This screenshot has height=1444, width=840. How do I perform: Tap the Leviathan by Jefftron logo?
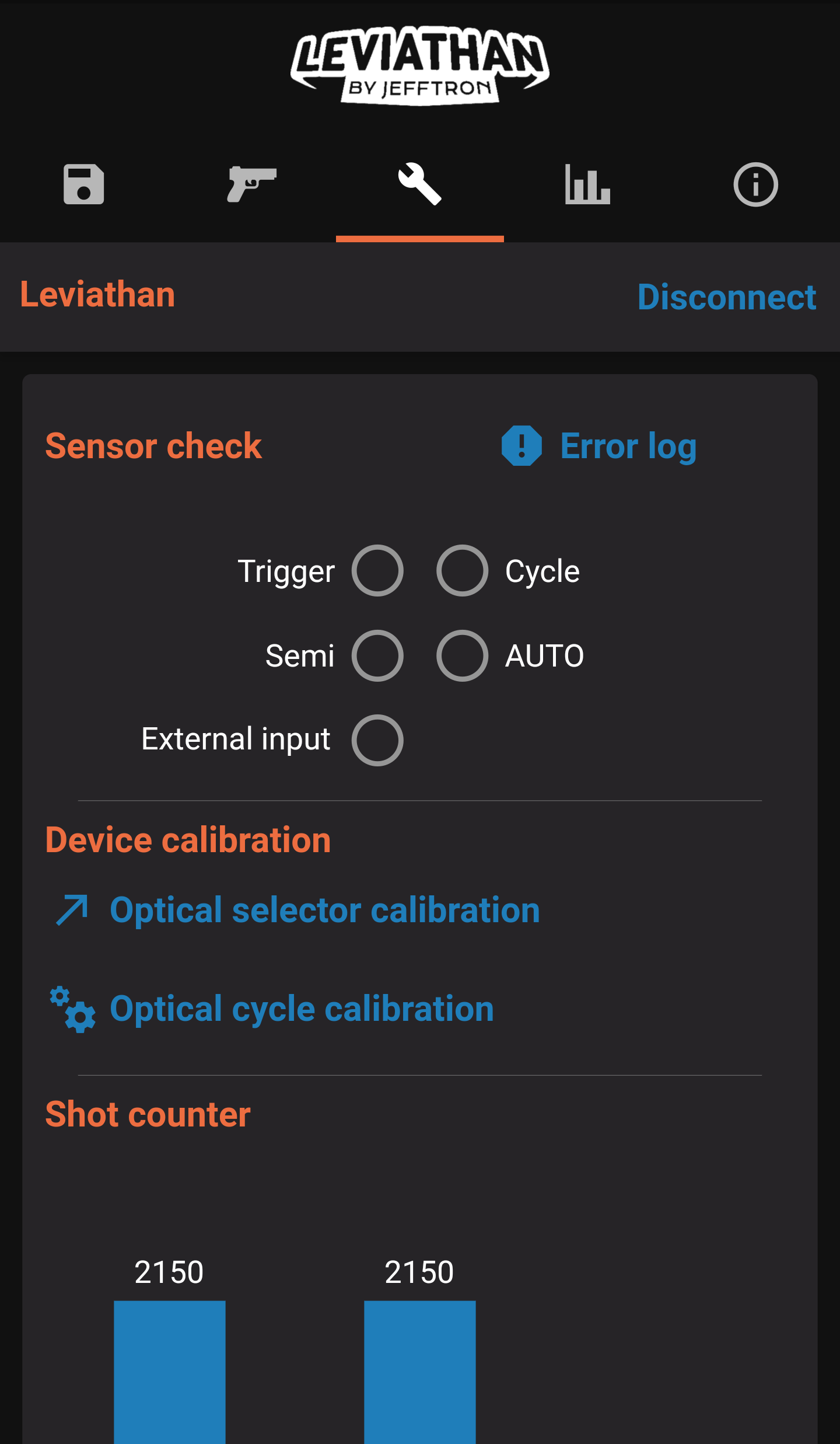420,65
